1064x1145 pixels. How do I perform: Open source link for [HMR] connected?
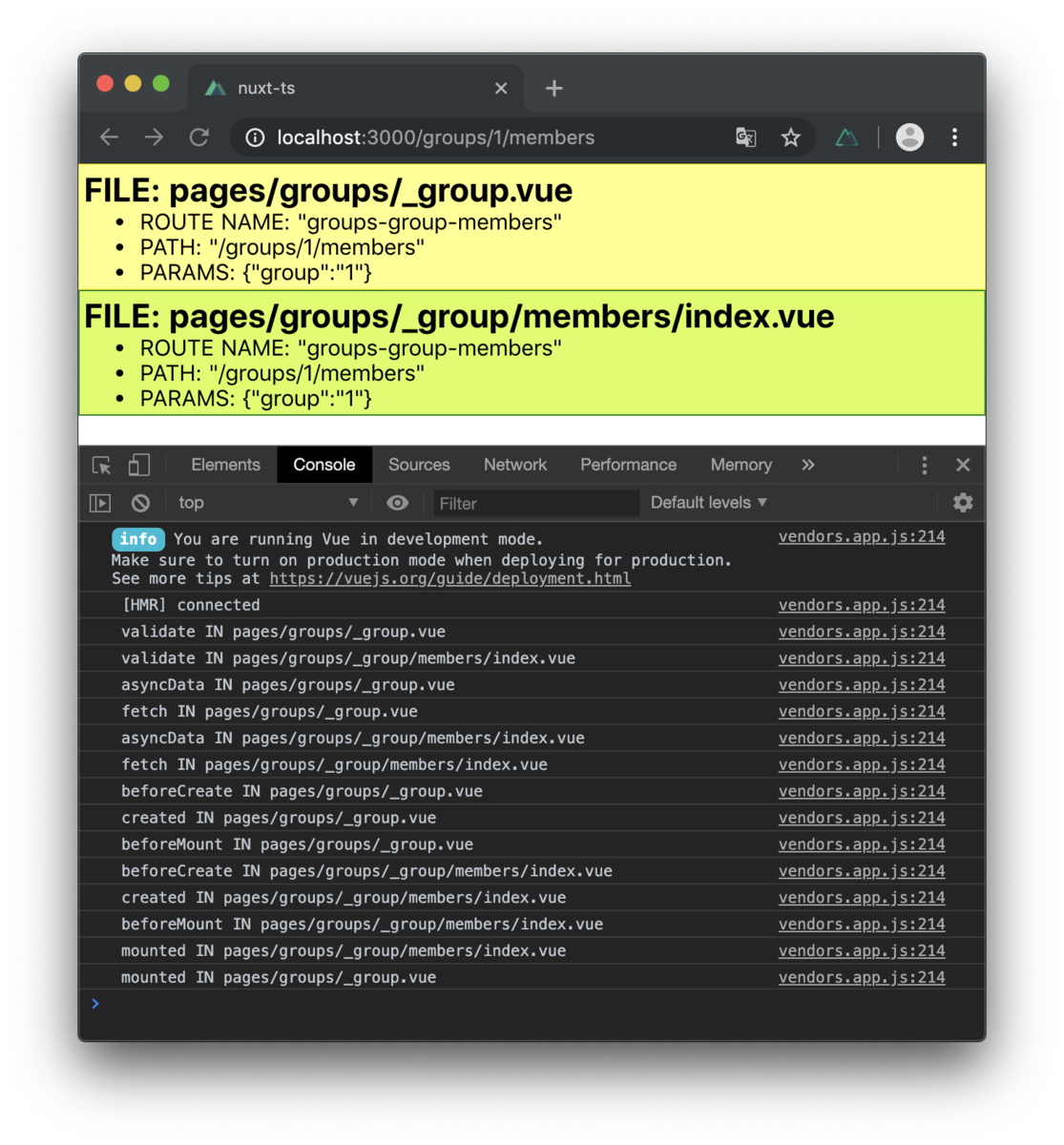pyautogui.click(x=862, y=605)
